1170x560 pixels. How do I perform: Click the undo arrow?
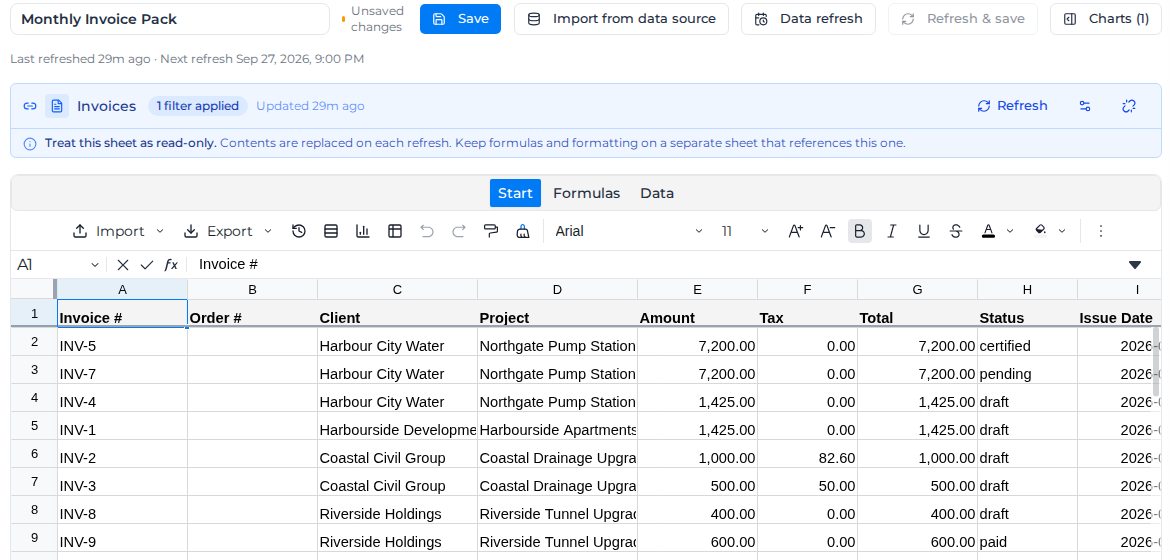pos(427,231)
